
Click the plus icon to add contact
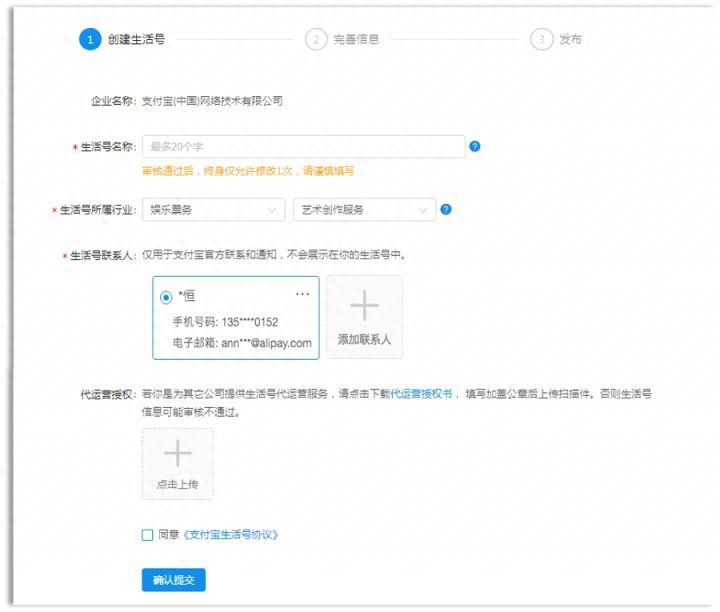[364, 304]
